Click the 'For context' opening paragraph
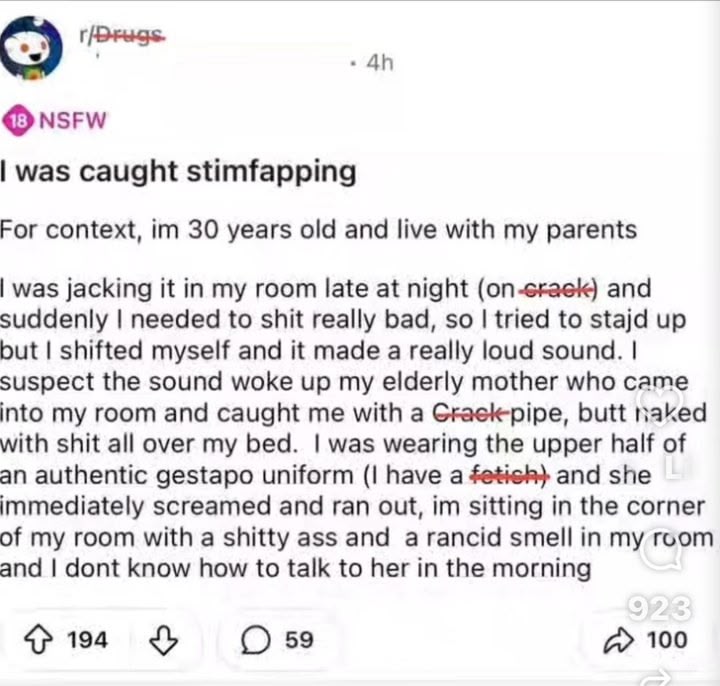Viewport: 720px width, 686px height. pos(318,229)
